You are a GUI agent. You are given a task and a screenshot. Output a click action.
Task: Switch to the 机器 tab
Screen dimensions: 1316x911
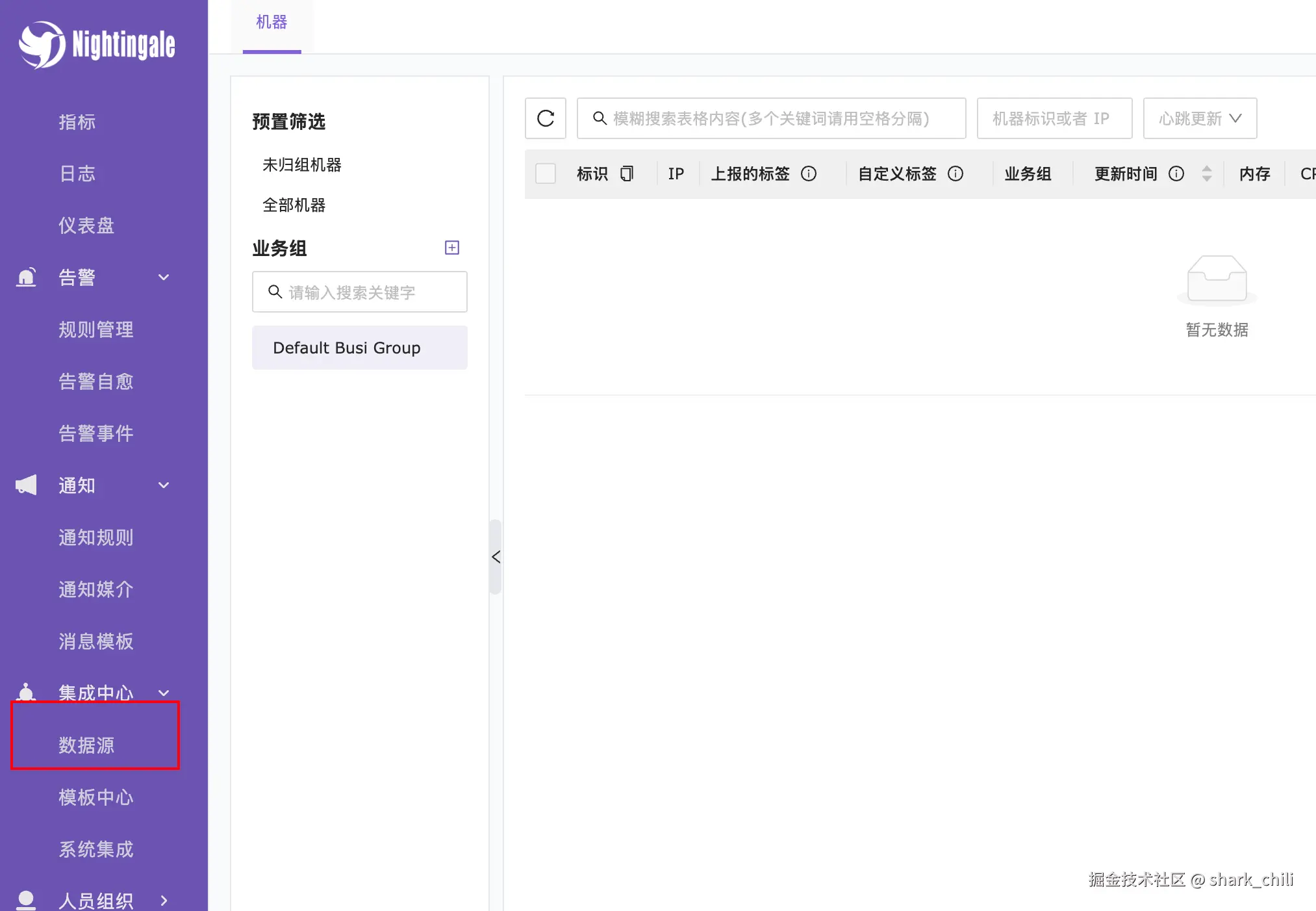pos(272,23)
